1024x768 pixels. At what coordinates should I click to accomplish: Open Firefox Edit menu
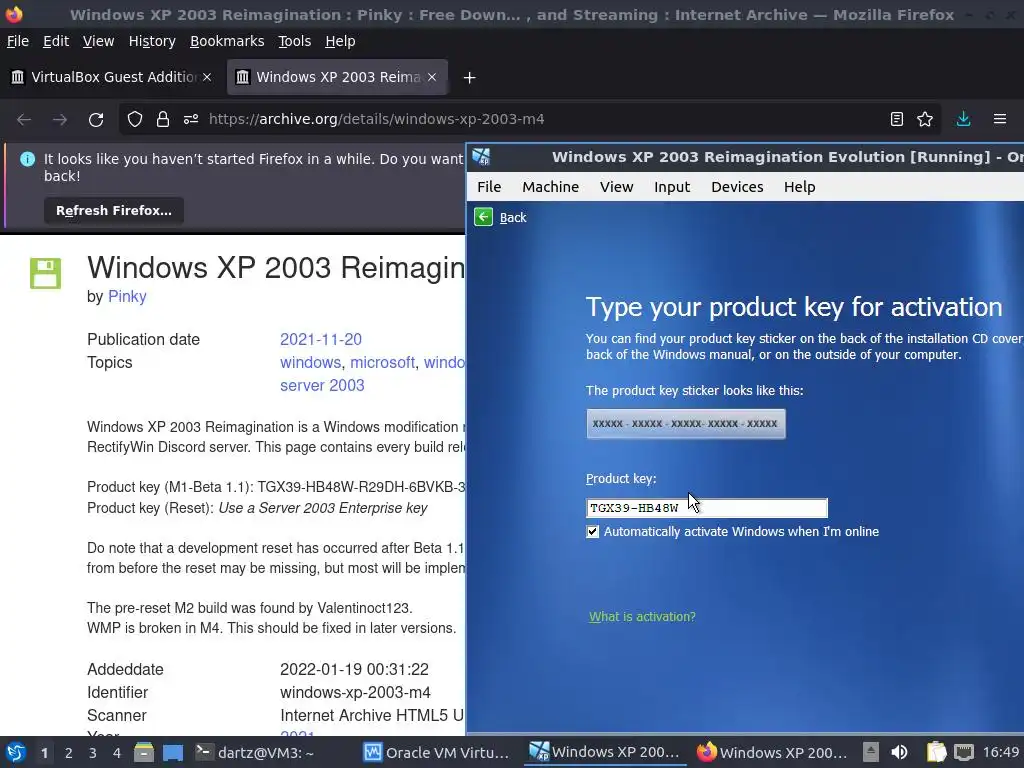click(56, 41)
